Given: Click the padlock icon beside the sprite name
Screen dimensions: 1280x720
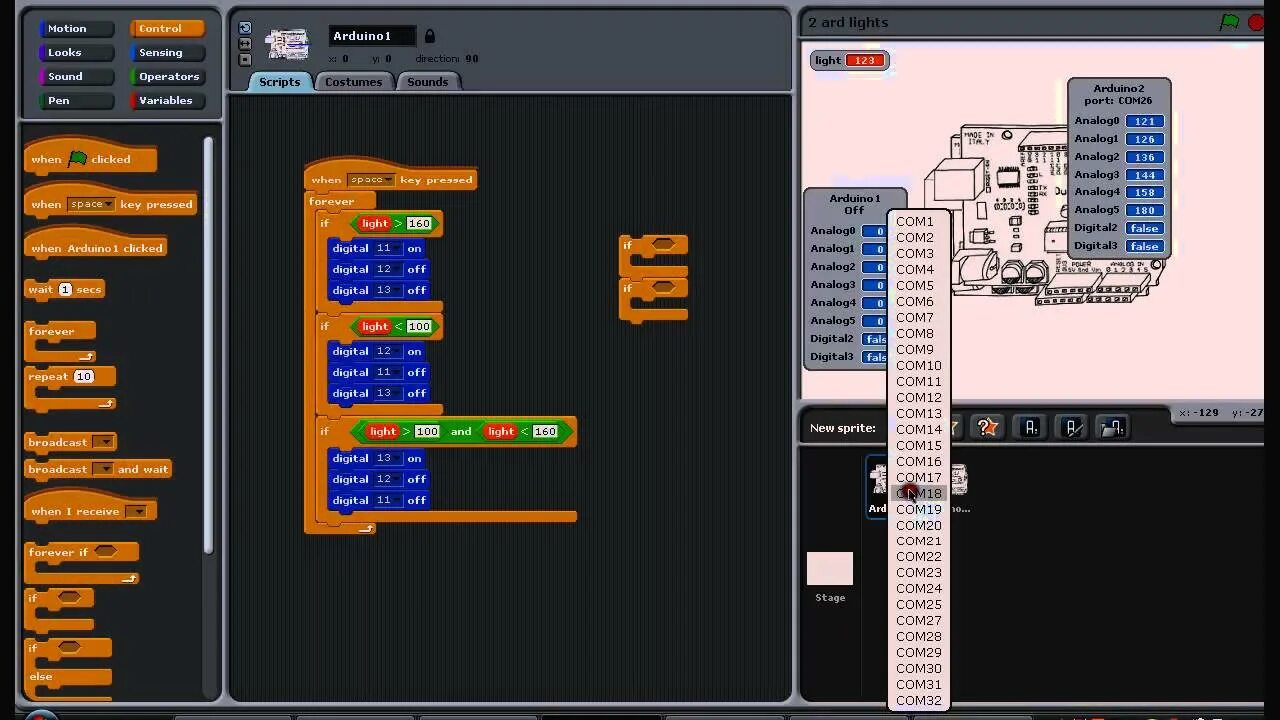Looking at the screenshot, I should (429, 36).
